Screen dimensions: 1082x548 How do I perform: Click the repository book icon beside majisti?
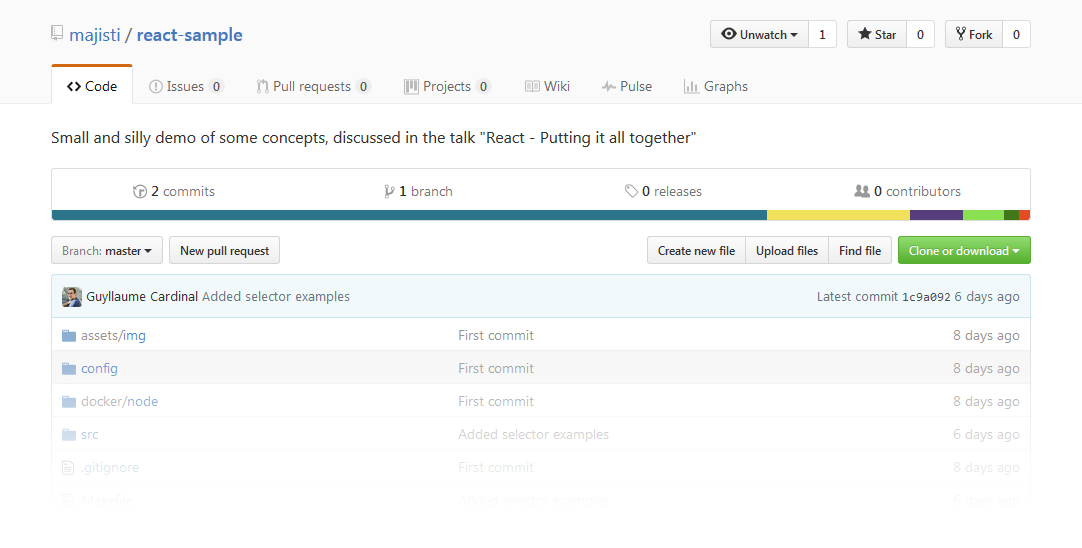coord(57,33)
